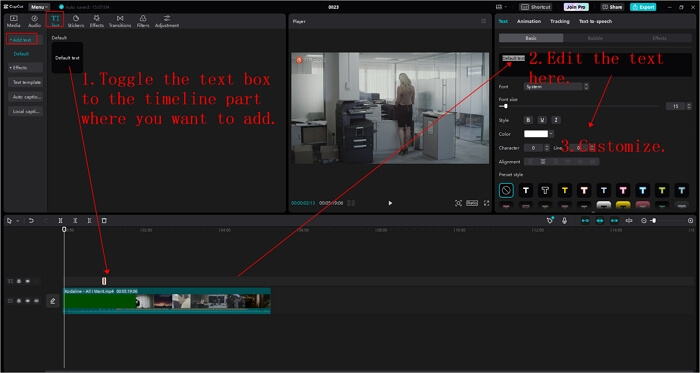The width and height of the screenshot is (700, 373).
Task: Select the pink T preset style
Action: point(623,191)
